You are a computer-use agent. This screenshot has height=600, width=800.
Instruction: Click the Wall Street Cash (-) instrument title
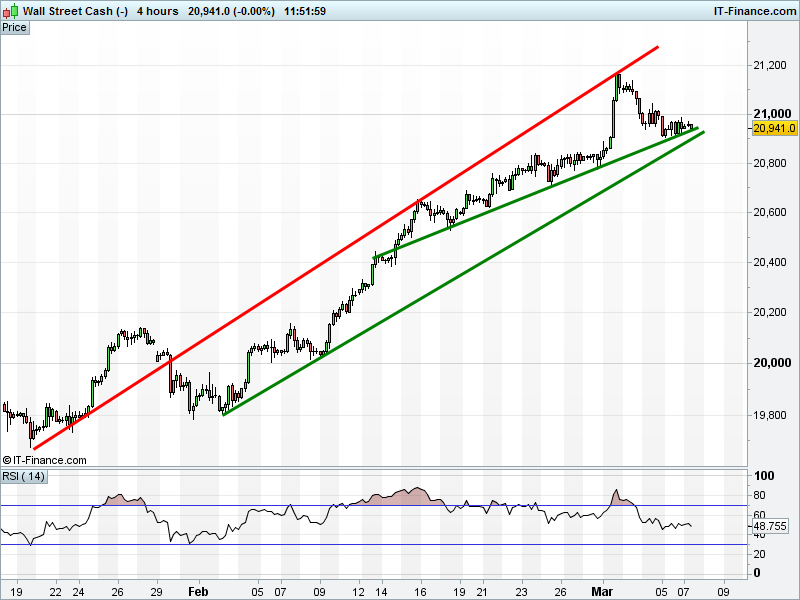click(76, 11)
